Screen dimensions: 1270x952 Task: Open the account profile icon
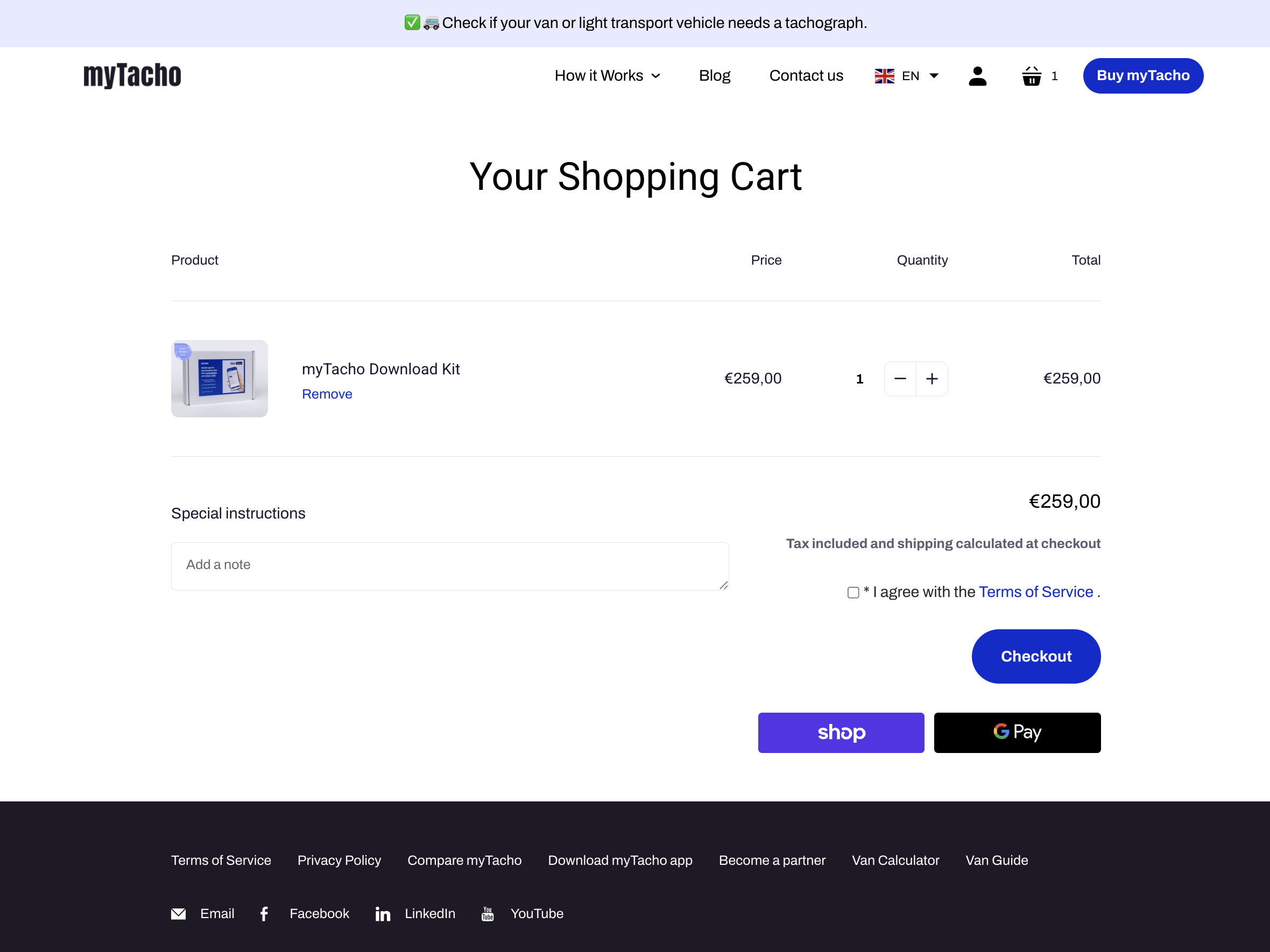click(x=978, y=76)
